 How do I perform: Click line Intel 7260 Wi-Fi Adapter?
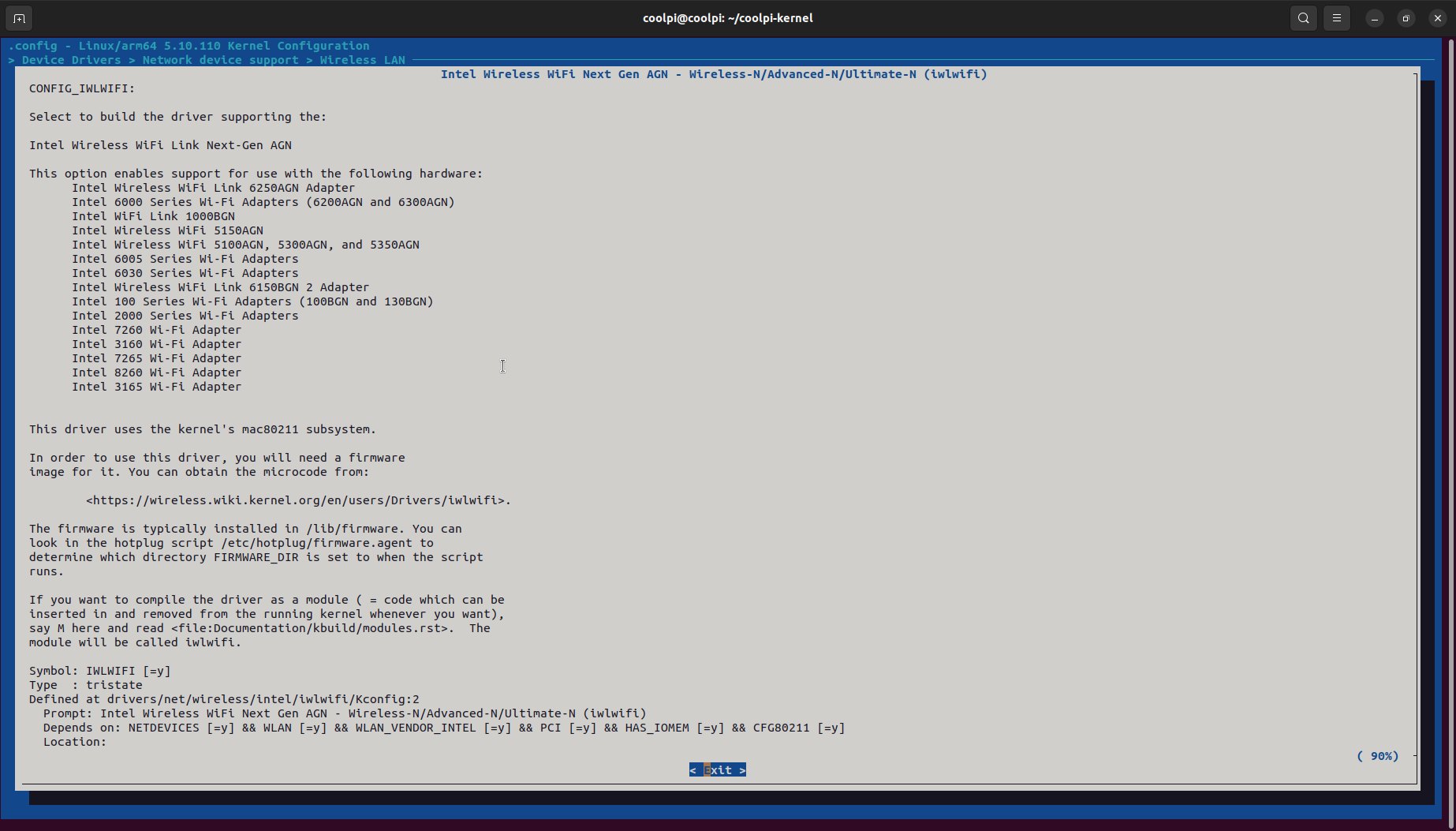pyautogui.click(x=157, y=330)
